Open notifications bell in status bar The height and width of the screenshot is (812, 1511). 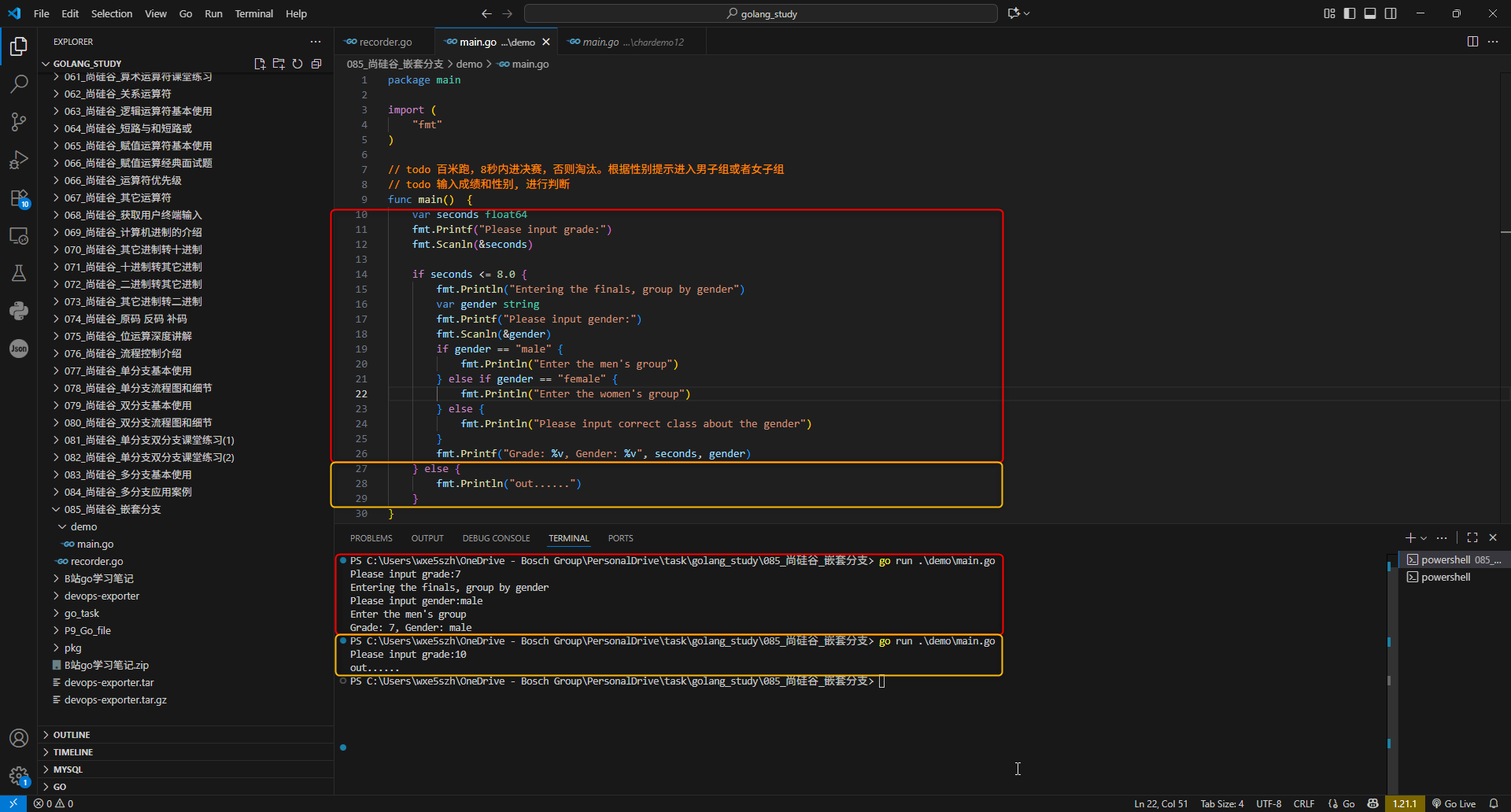tap(1494, 803)
